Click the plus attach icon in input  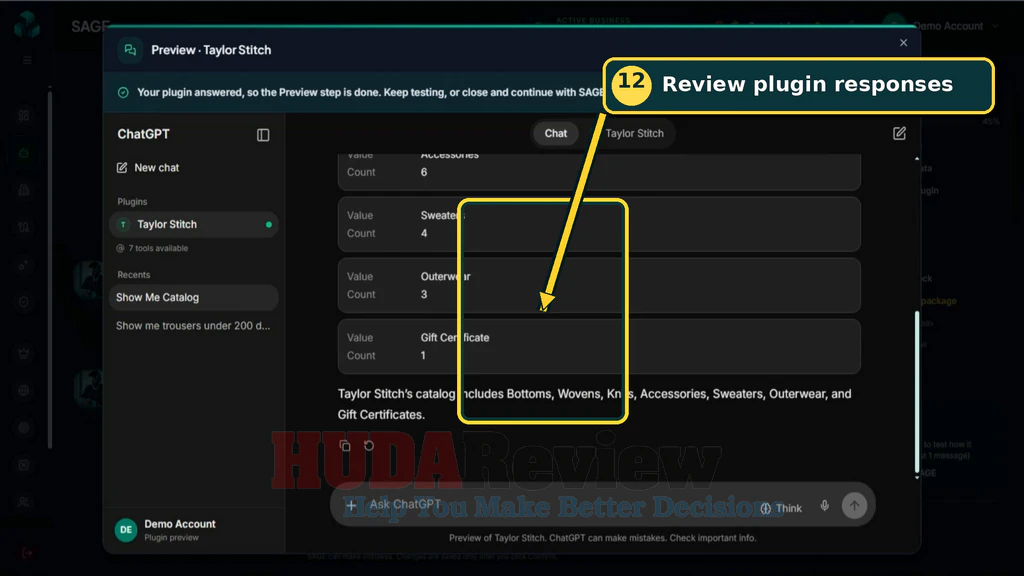pos(351,505)
